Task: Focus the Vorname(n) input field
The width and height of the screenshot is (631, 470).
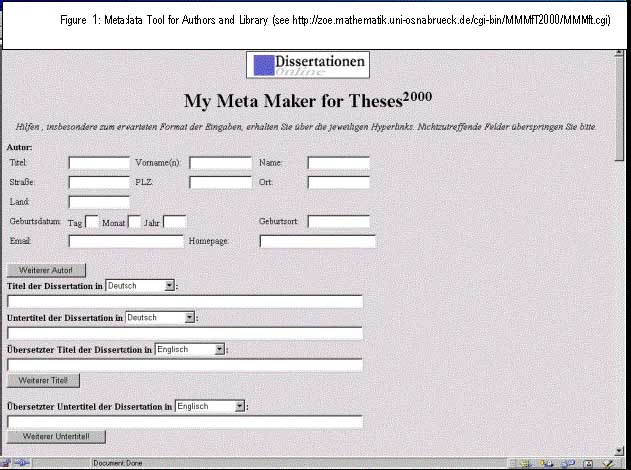Action: (x=221, y=163)
